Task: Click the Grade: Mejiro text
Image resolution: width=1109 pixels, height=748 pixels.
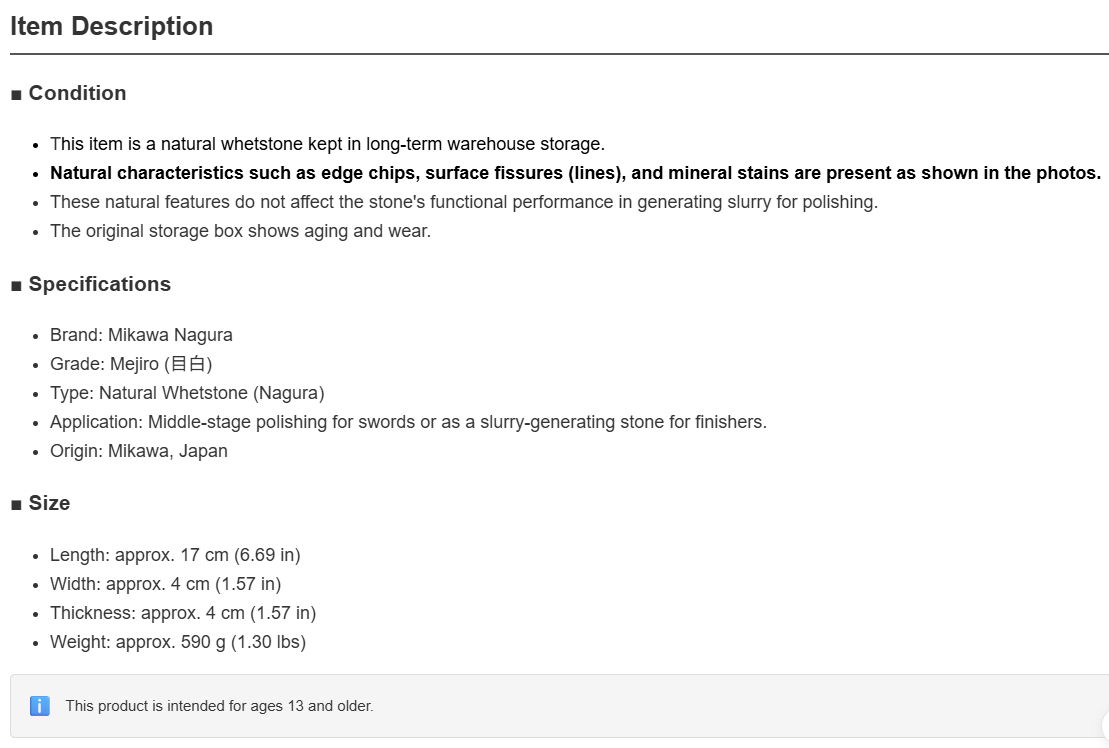Action: click(x=131, y=363)
